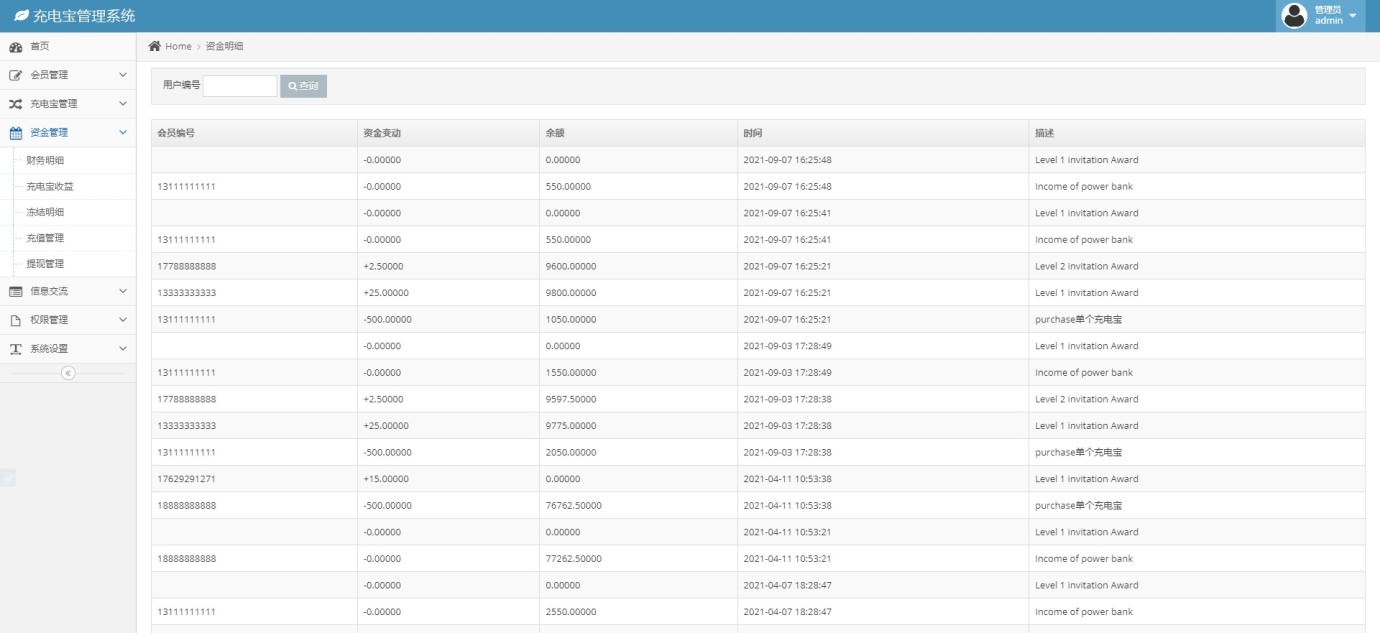This screenshot has width=1380, height=633.
Task: Focus the 用户编号 input field
Action: [240, 86]
